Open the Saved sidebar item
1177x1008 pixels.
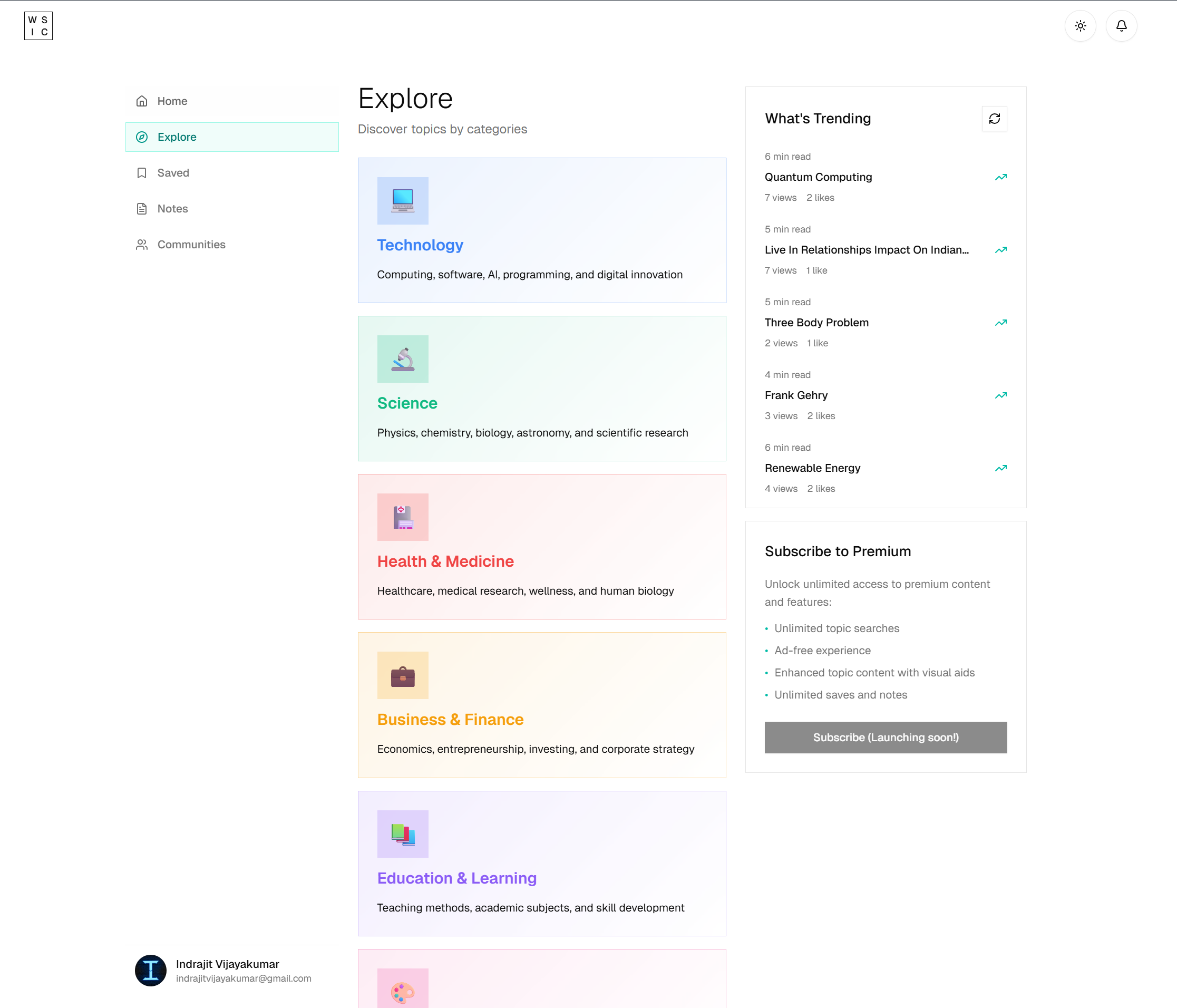click(173, 173)
